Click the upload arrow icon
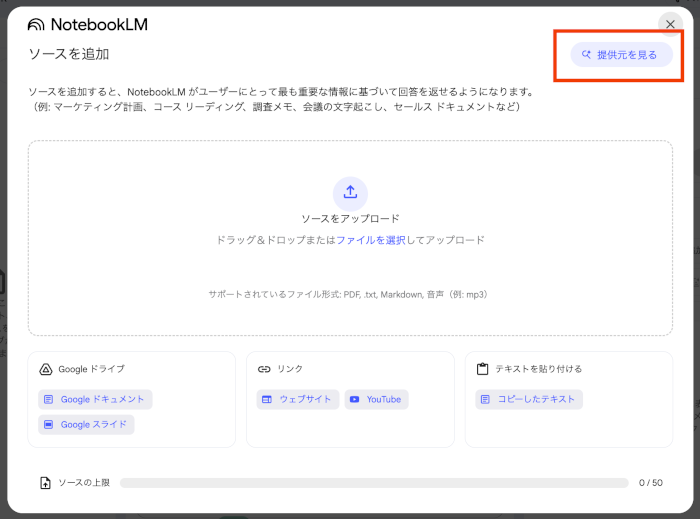700x519 pixels. coord(350,193)
